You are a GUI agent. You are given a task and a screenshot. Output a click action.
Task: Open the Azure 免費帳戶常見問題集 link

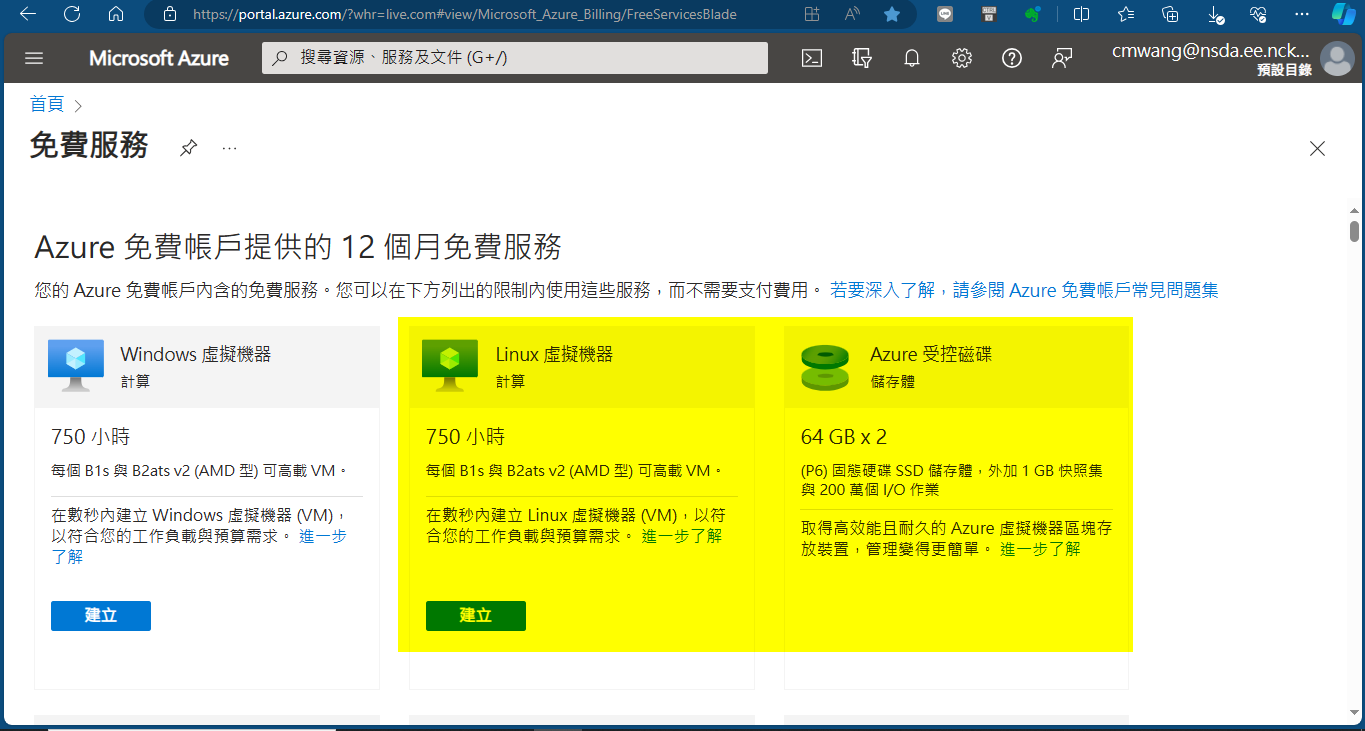click(1024, 290)
